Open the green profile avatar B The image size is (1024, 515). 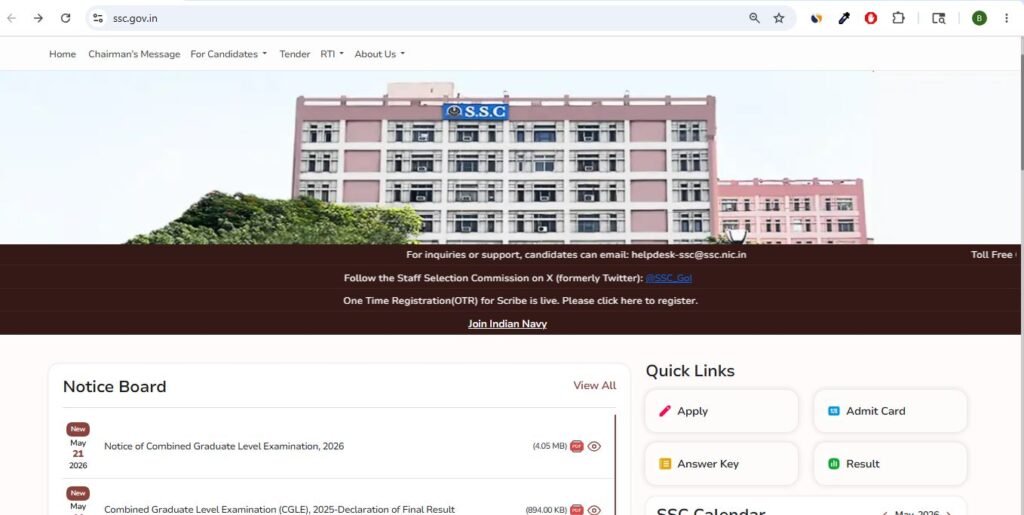(x=979, y=18)
